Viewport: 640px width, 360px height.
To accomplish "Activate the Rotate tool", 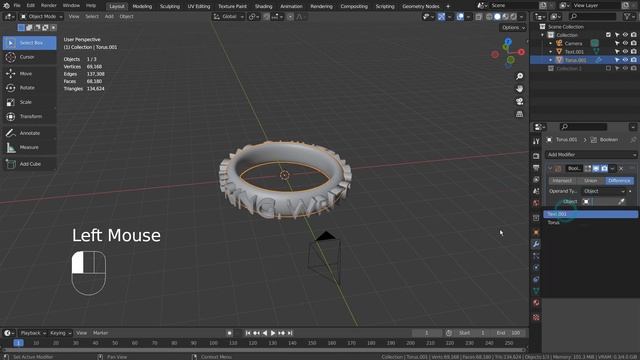I will (x=29, y=88).
